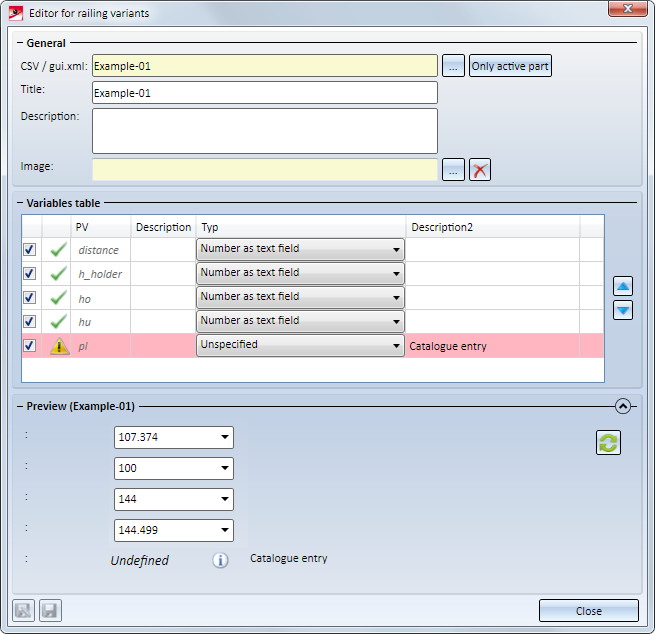Refresh preview with green arrows icon
Viewport: 655px width, 634px height.
click(608, 442)
